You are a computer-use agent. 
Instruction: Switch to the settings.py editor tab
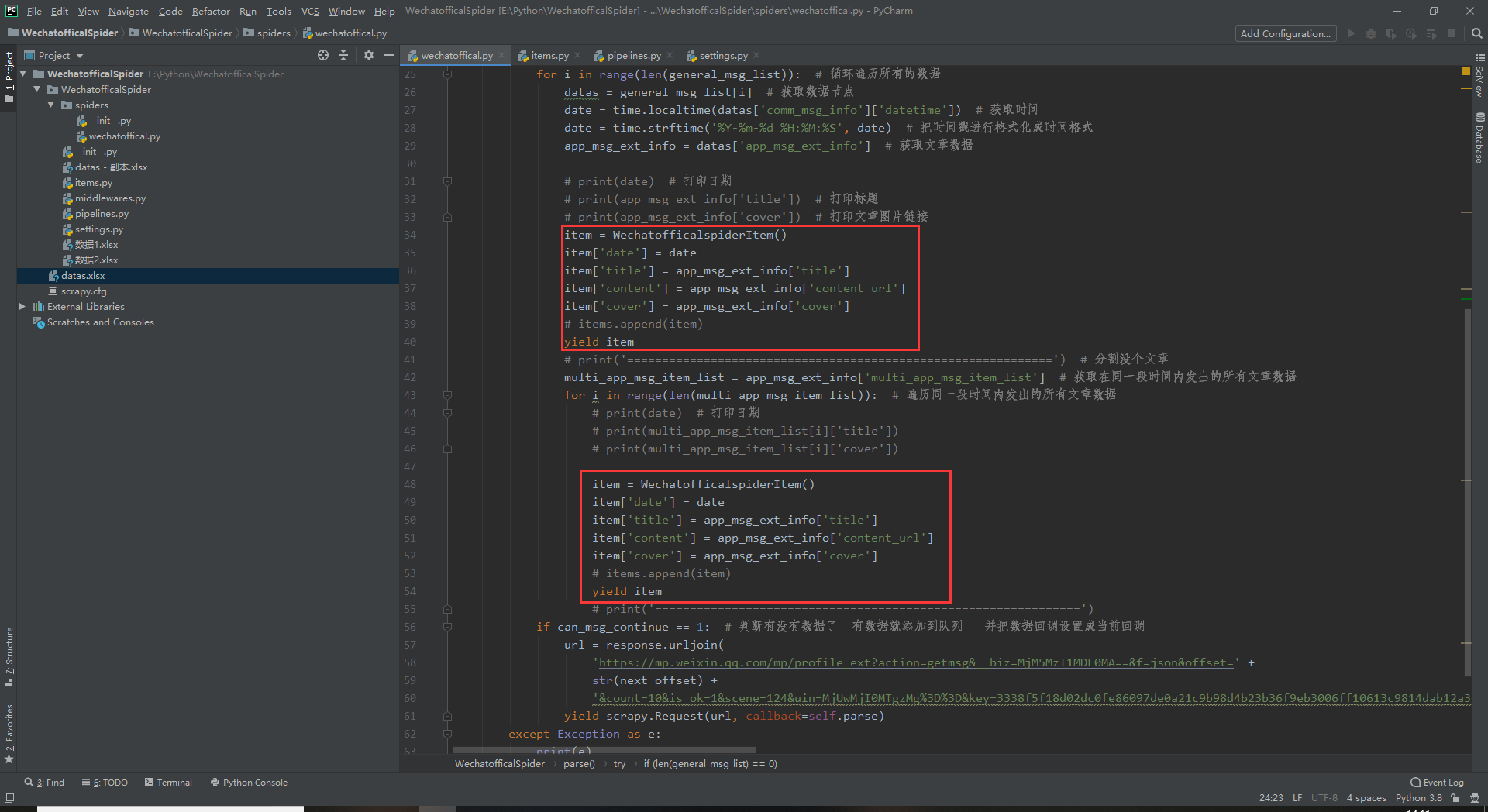point(722,56)
